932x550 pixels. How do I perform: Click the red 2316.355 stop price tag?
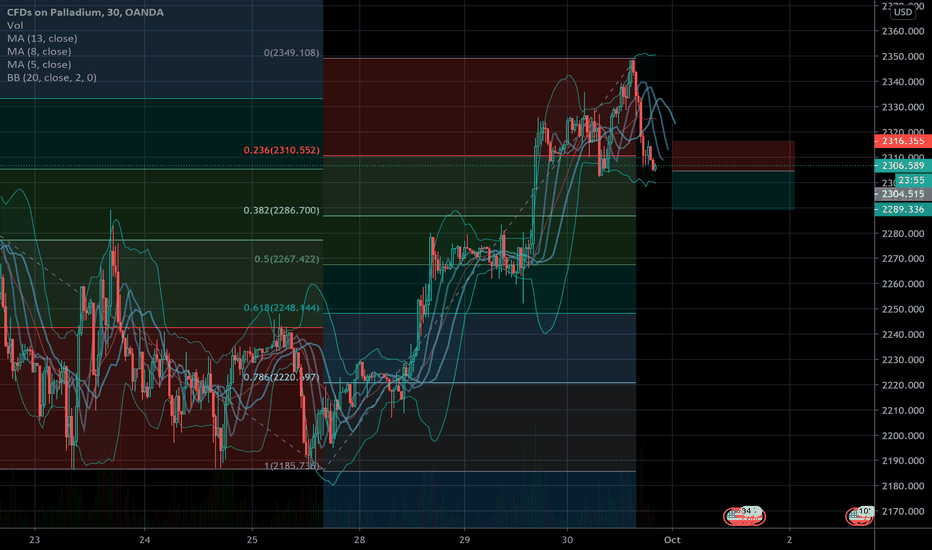[x=903, y=141]
